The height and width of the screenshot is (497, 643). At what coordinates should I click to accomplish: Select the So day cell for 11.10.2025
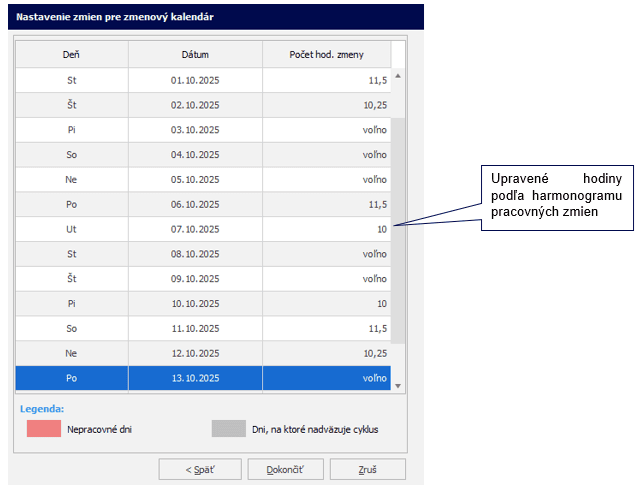tap(71, 329)
